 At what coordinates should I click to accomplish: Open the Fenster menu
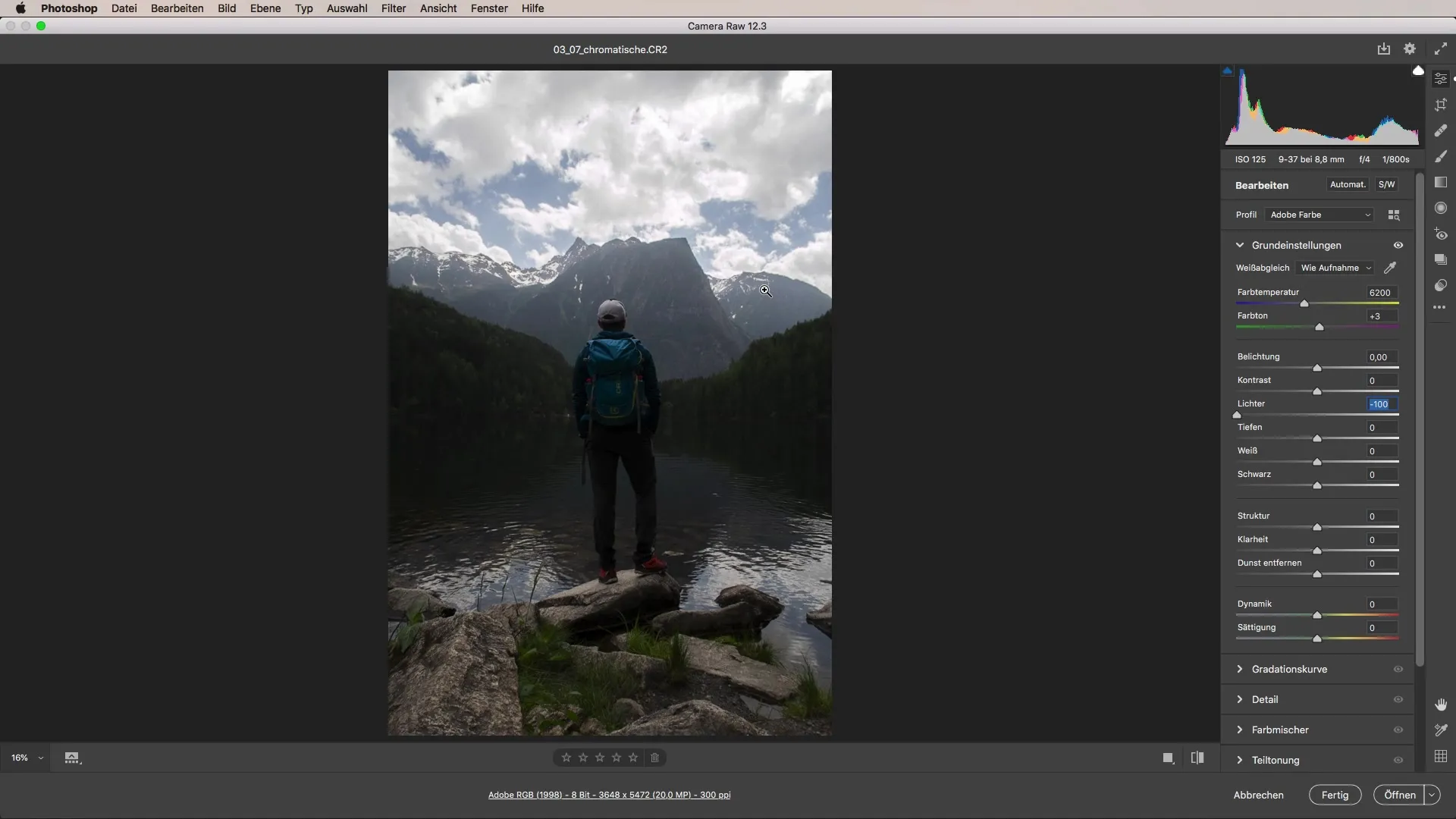tap(489, 8)
